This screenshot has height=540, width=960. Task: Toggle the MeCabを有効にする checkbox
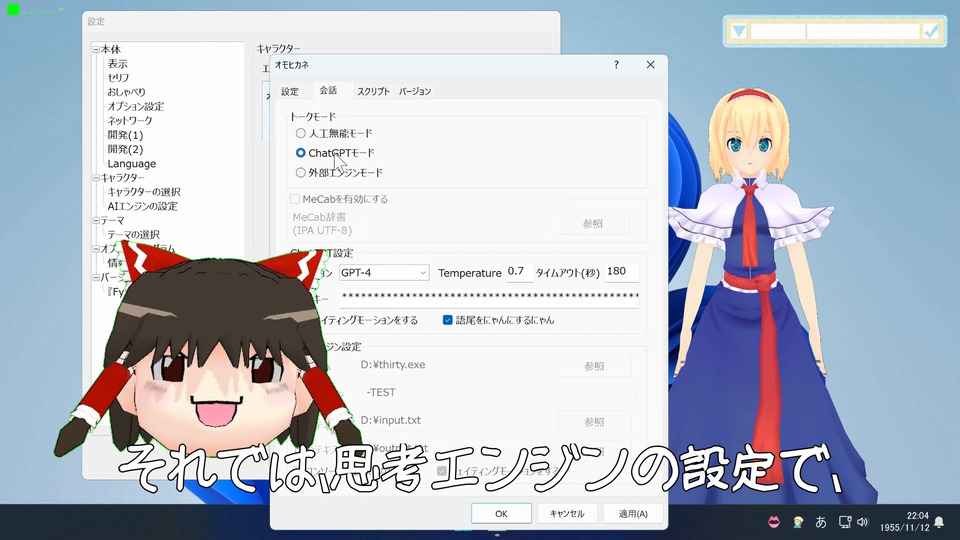(295, 199)
